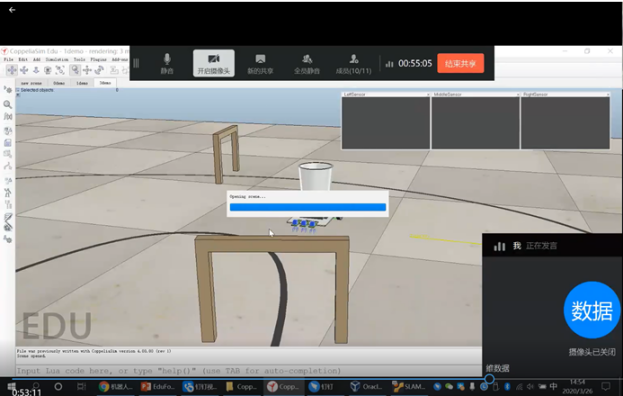This screenshot has height=396, width=623.
Task: Click the Lua command input field
Action: [x=248, y=371]
